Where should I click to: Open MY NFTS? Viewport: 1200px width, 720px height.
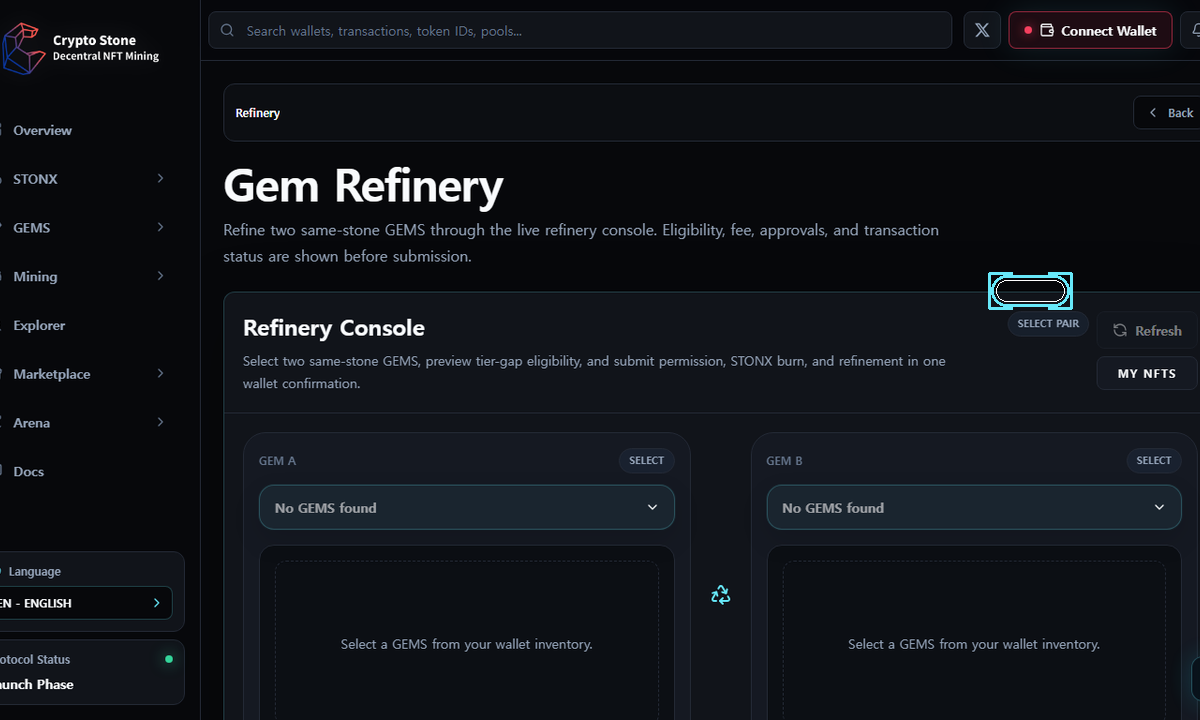(1147, 373)
